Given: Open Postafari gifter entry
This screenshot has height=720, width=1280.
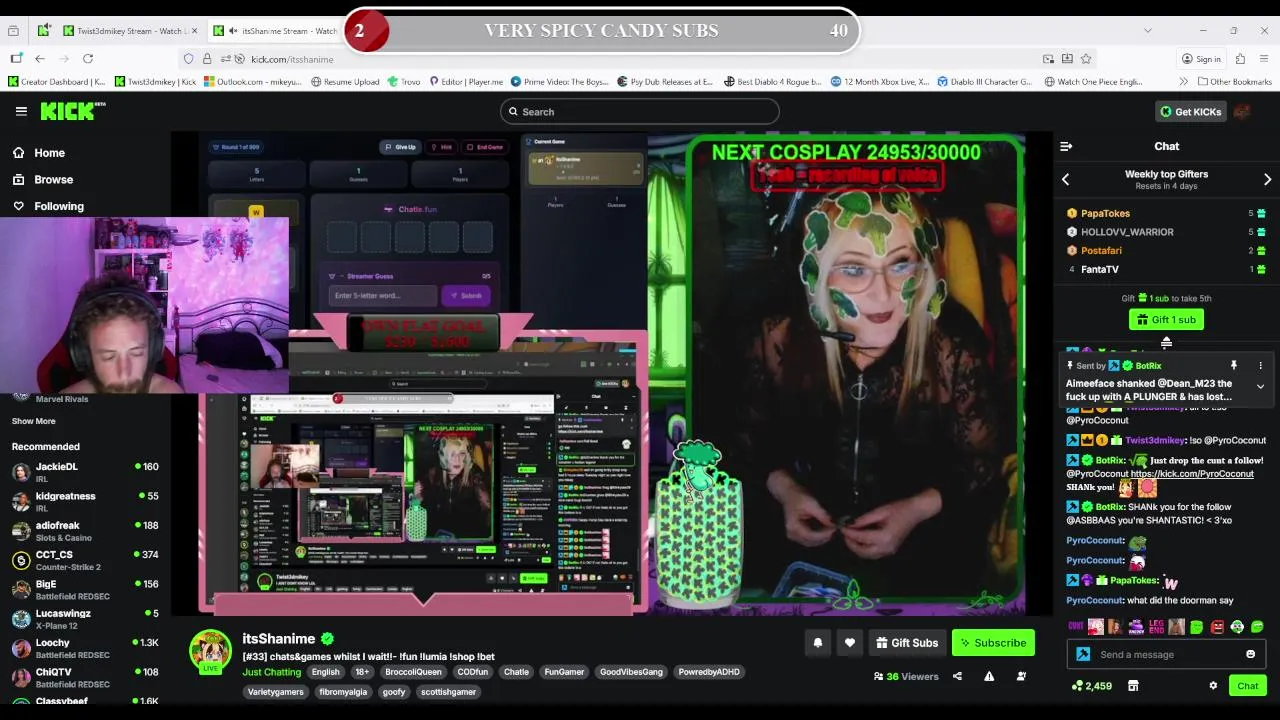Looking at the screenshot, I should (x=1101, y=250).
